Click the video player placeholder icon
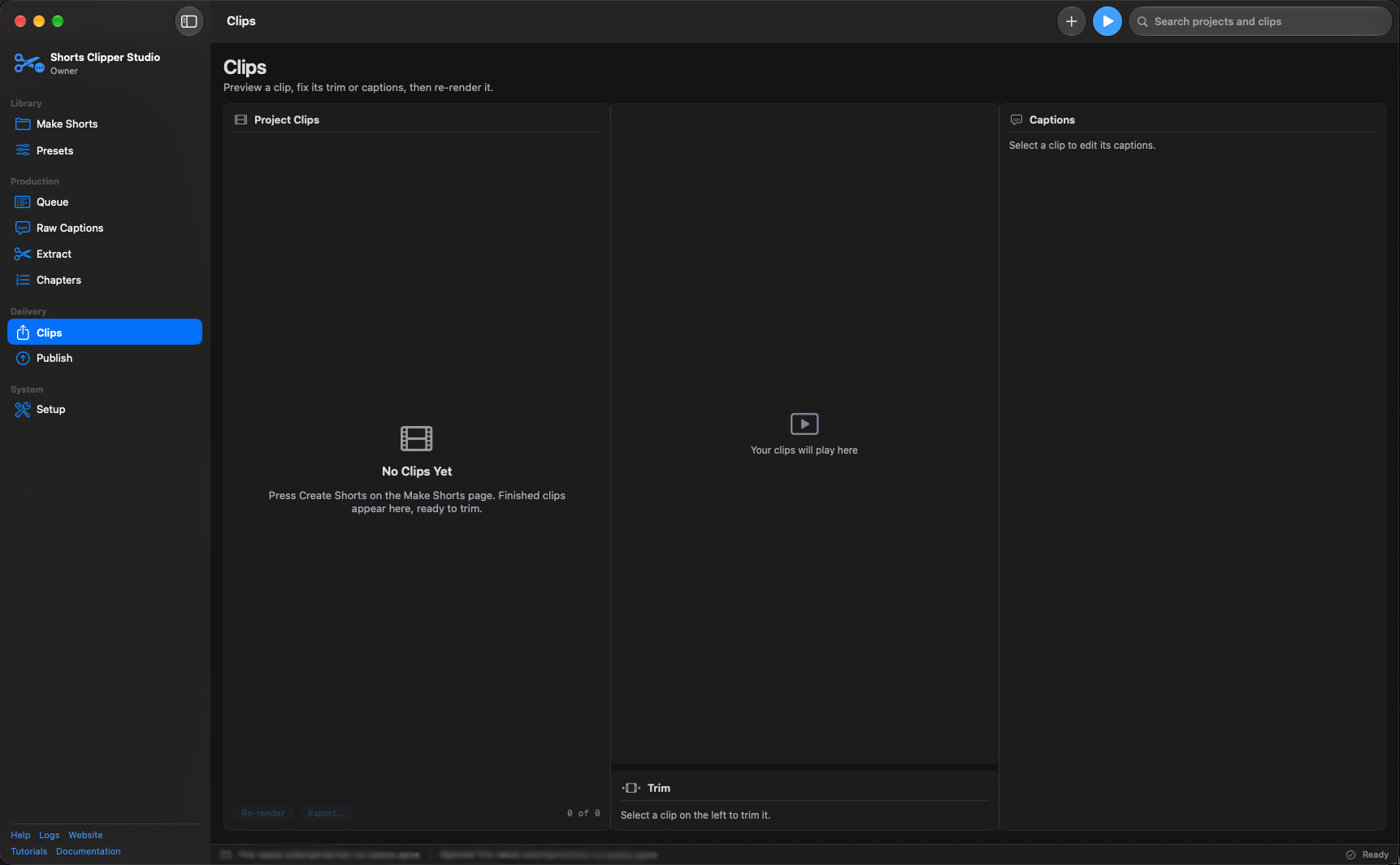 (804, 424)
